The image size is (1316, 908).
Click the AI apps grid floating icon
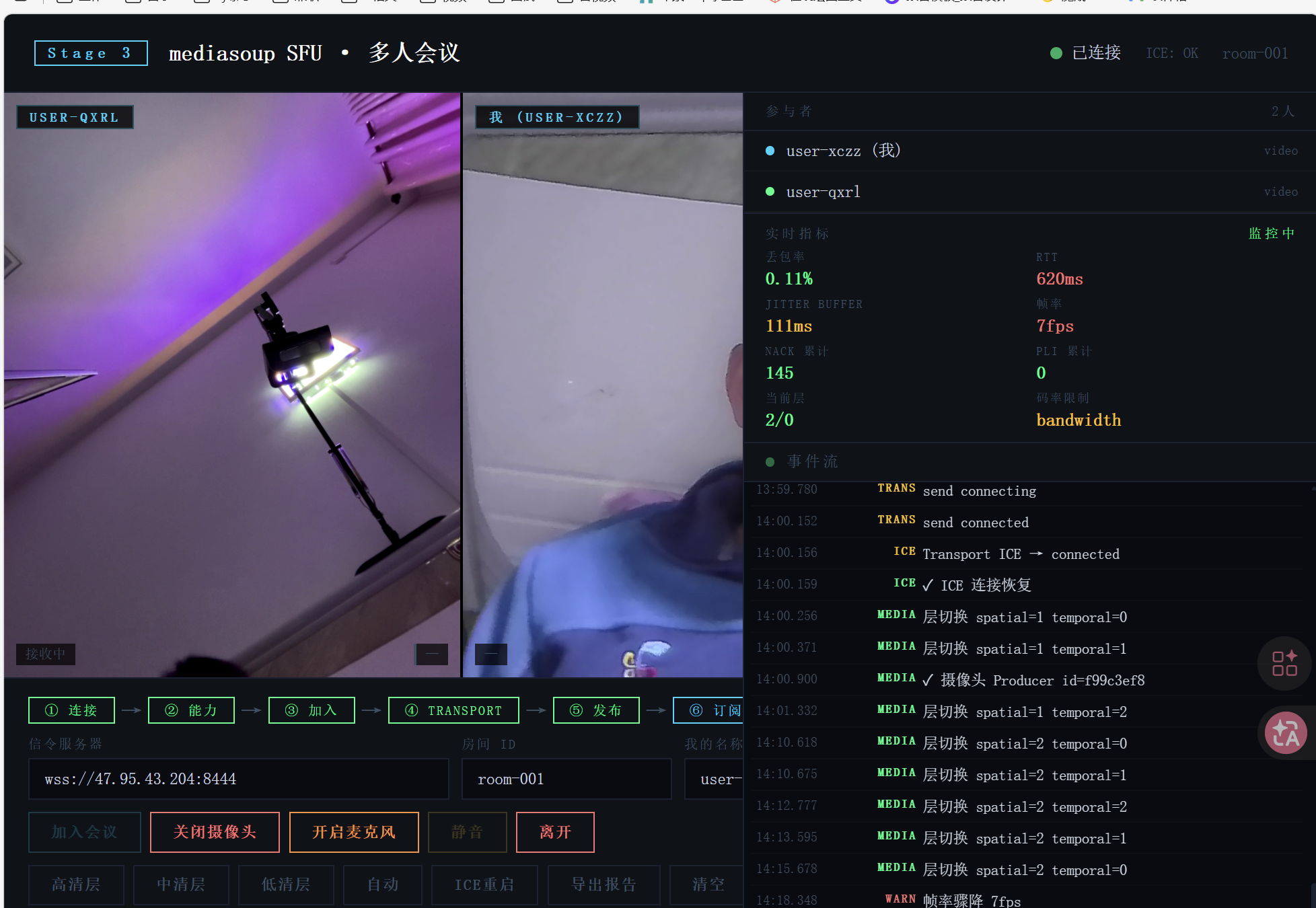1284,663
